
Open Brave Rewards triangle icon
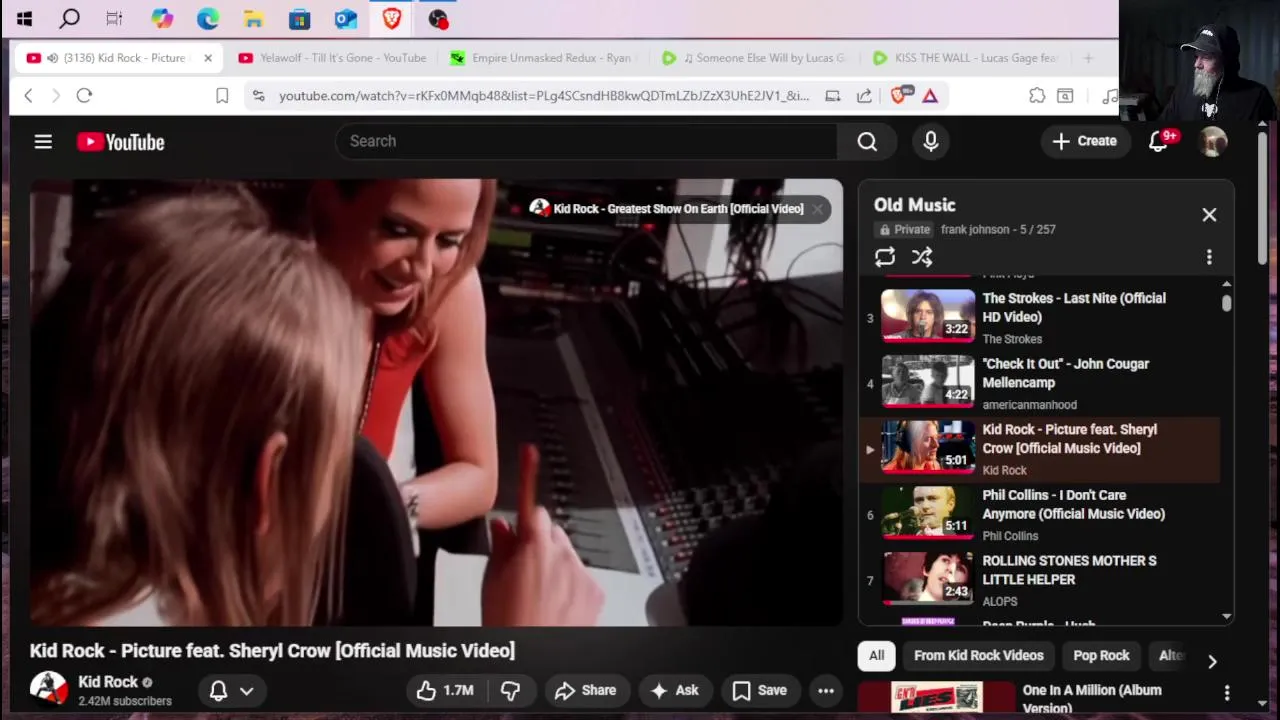pyautogui.click(x=930, y=96)
